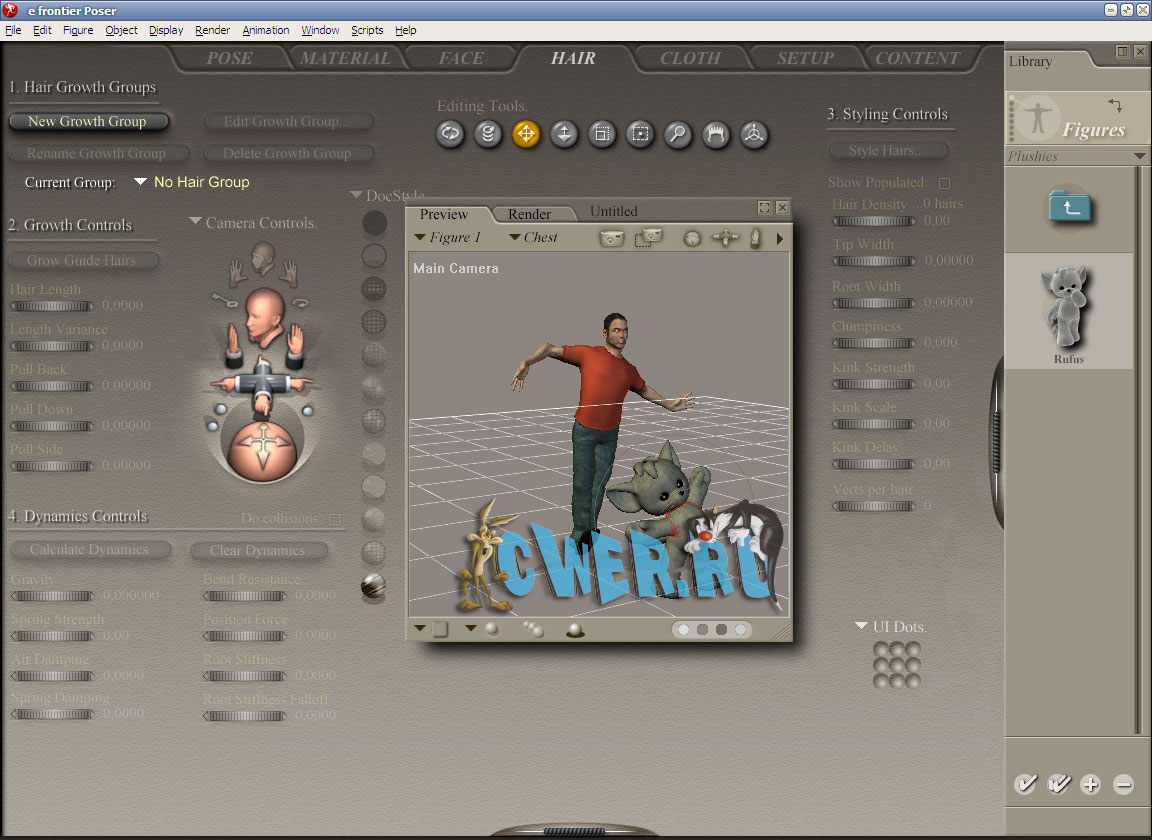The height and width of the screenshot is (840, 1152).
Task: Pick the magnifier tool in Editing Tools
Action: click(x=678, y=134)
